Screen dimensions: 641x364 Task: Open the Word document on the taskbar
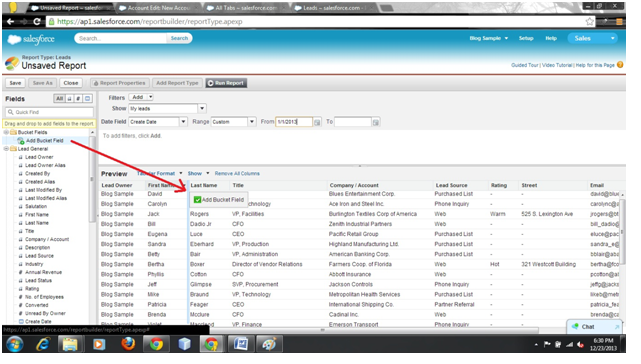coord(241,344)
